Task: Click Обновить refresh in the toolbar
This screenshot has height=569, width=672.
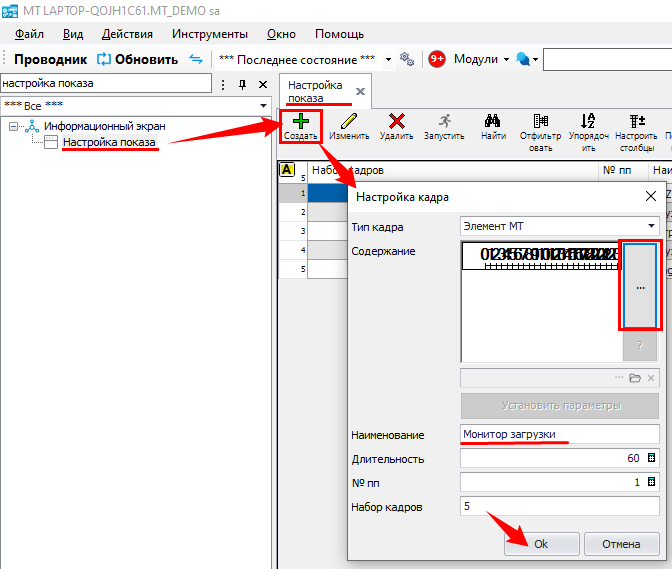Action: [x=138, y=59]
